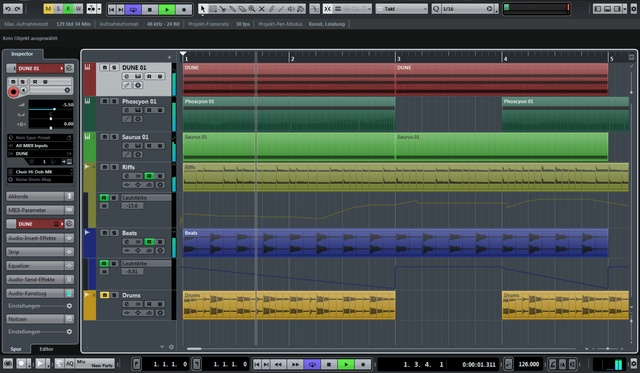Viewport: 640px width, 373px height.
Task: Switch to the Editor tab
Action: [x=46, y=349]
